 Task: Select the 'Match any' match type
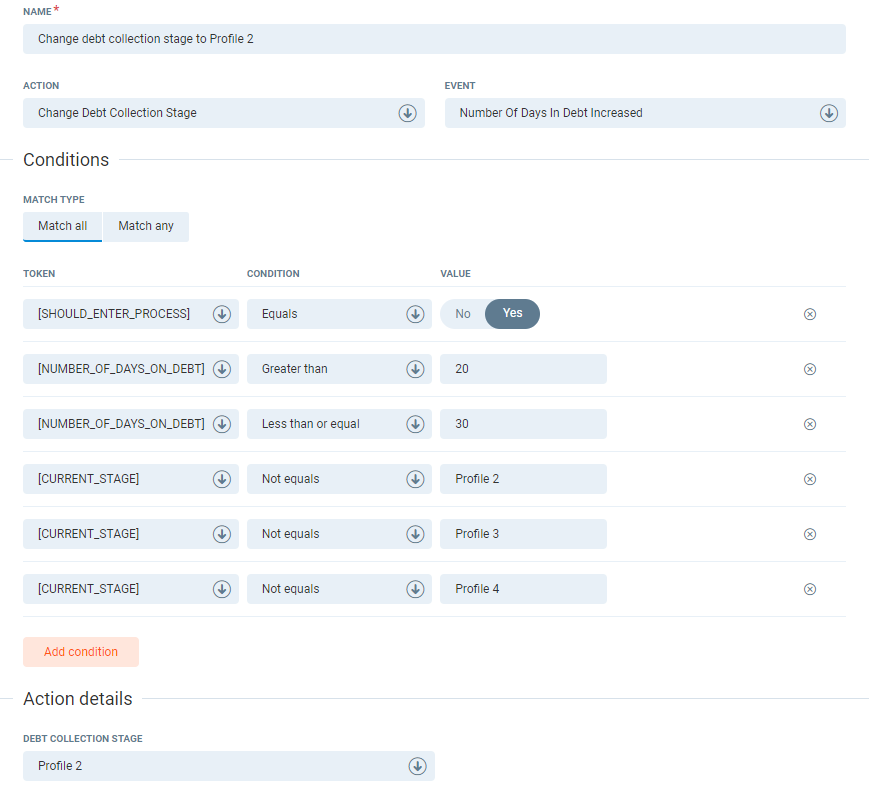146,226
